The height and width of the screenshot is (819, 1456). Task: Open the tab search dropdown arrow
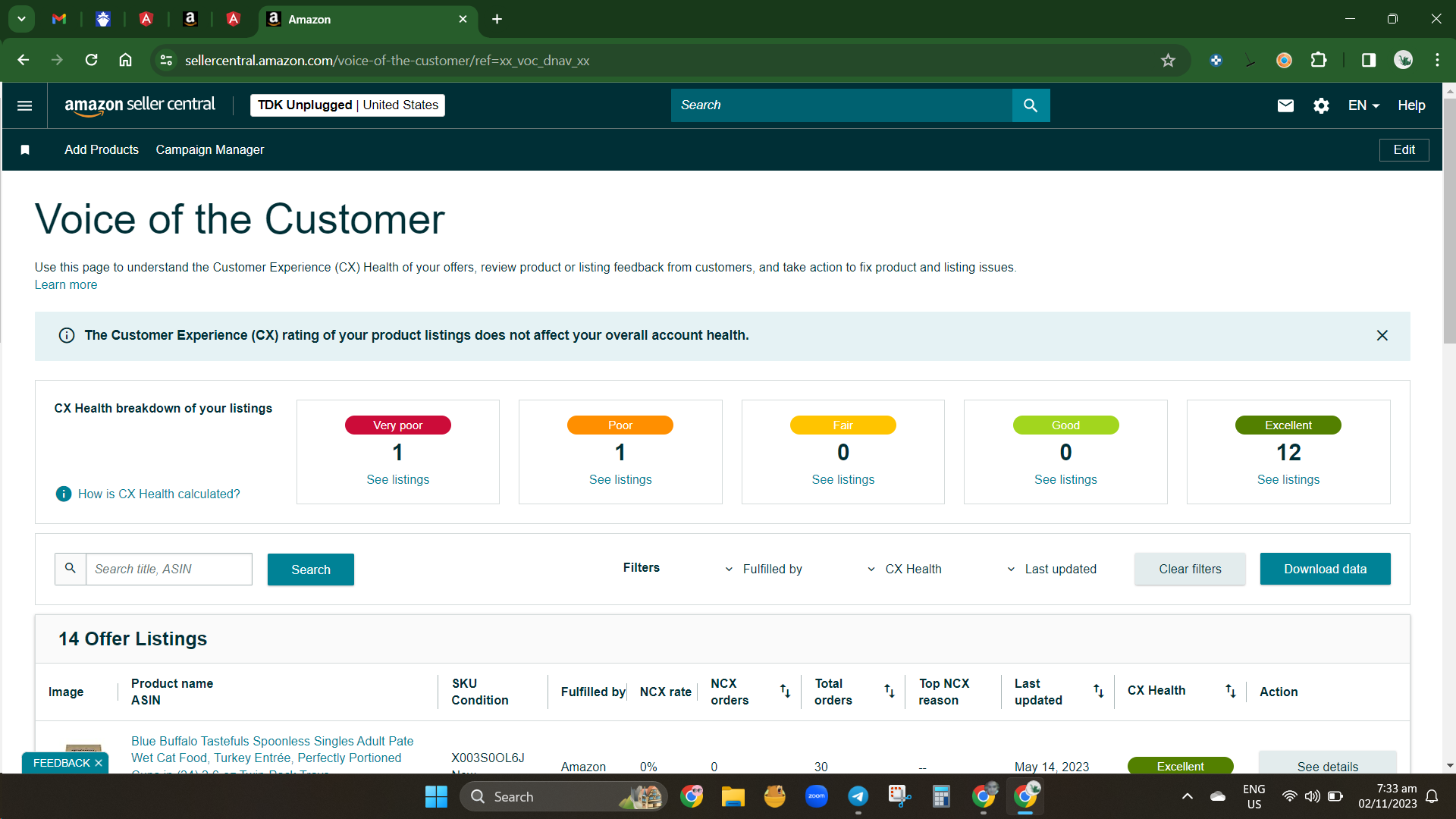21,19
